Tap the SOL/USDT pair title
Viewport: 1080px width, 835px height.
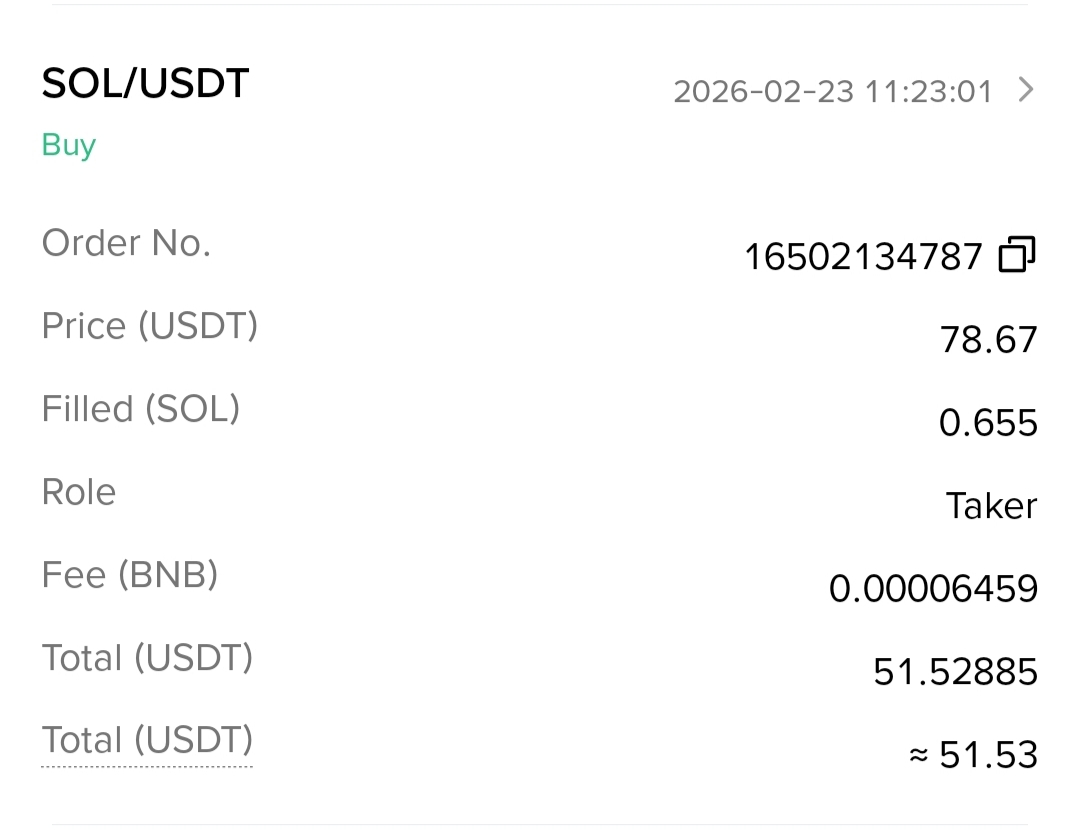click(145, 84)
